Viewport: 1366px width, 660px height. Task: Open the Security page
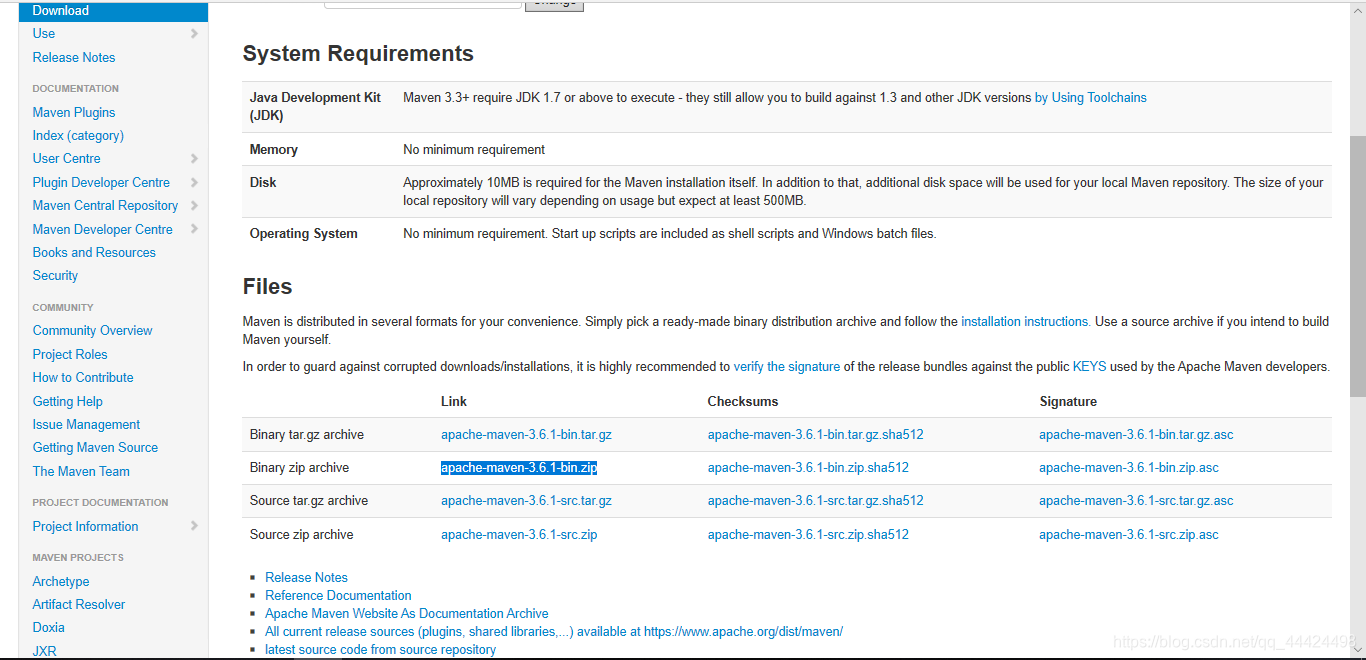(55, 276)
